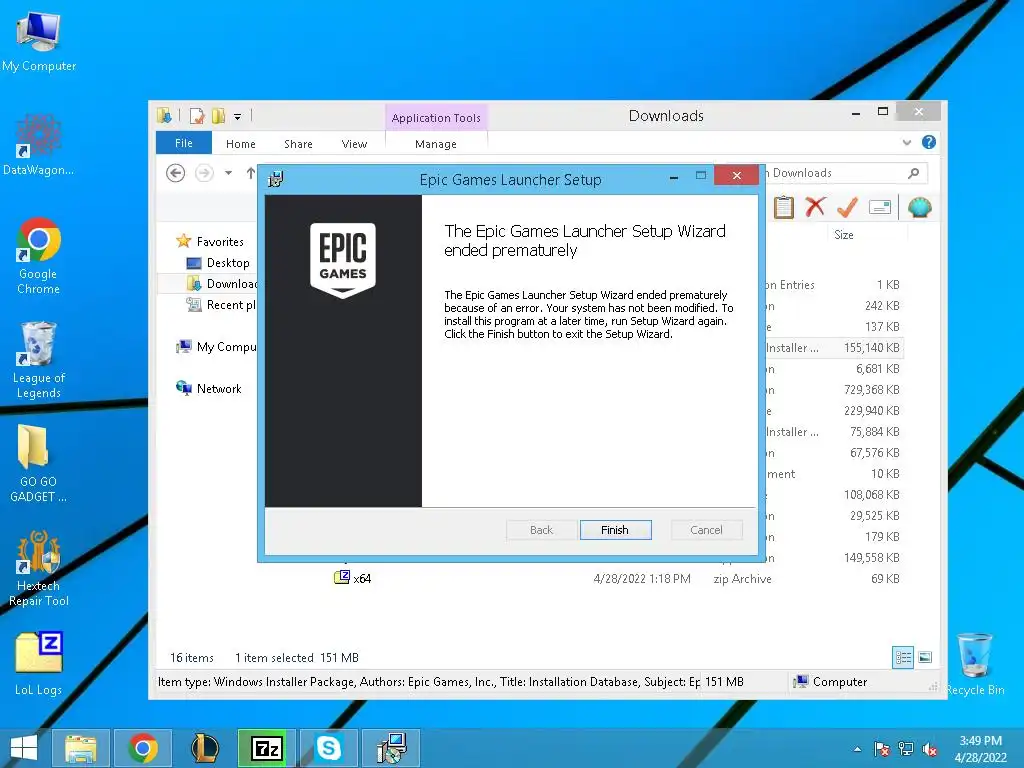Select the Application Tools tab header

(436, 118)
